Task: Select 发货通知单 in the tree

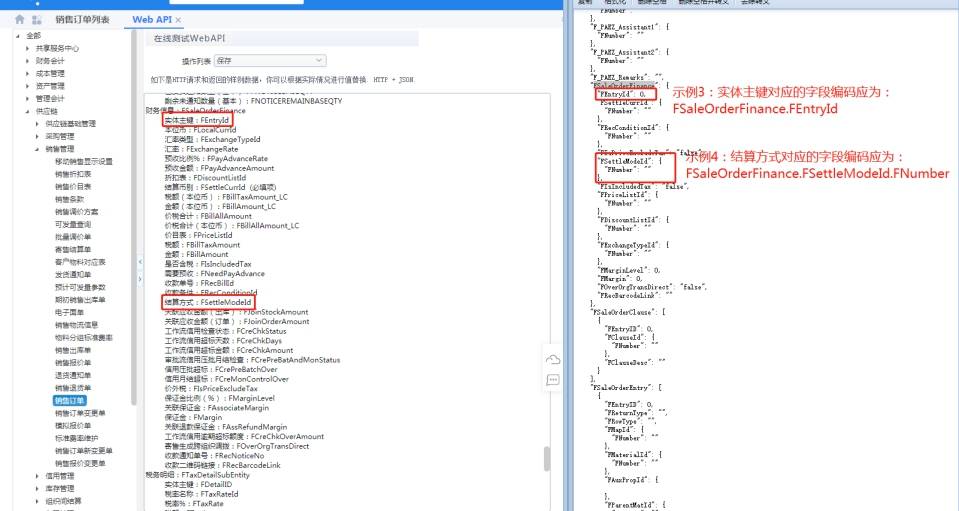Action: [73, 274]
